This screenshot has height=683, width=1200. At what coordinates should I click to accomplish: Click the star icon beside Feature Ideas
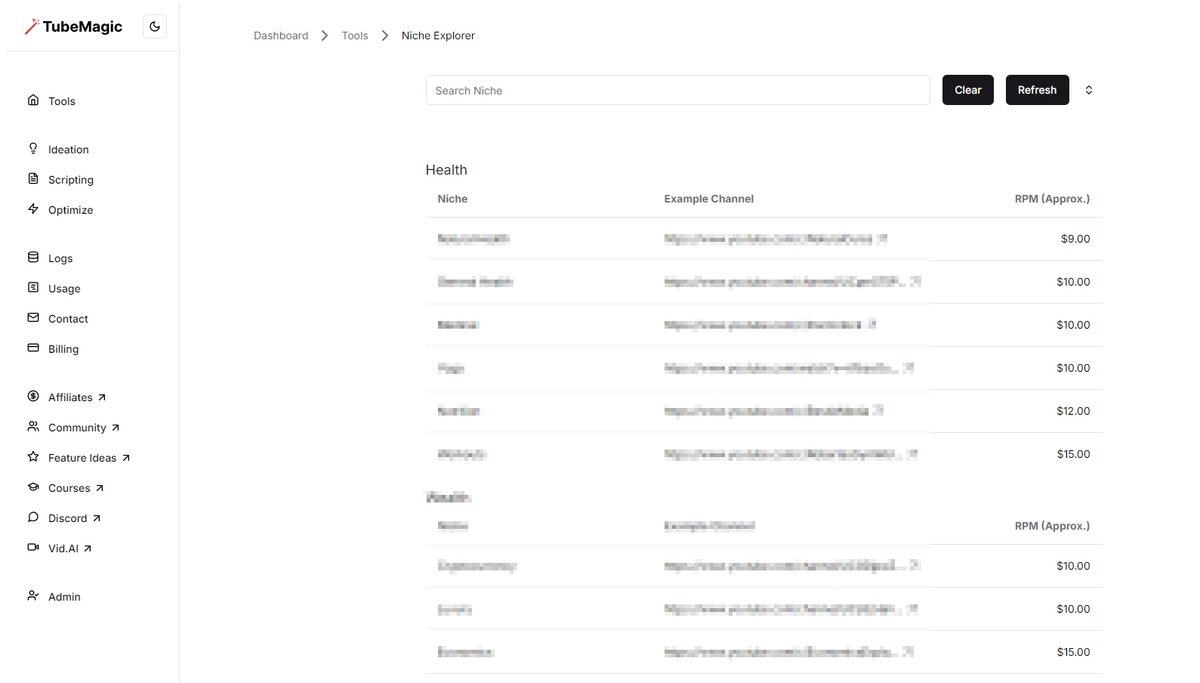(33, 457)
